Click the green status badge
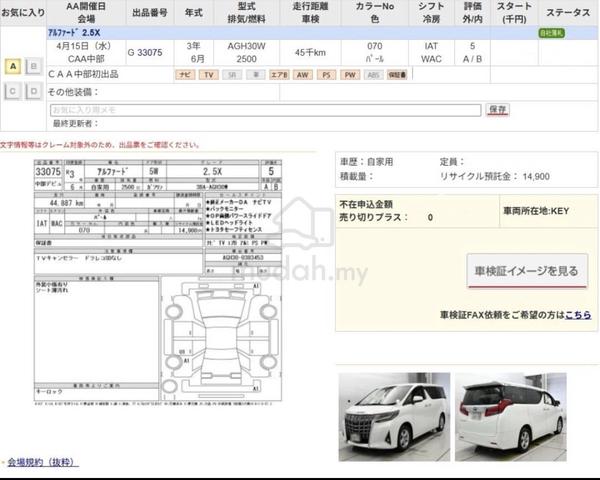 (x=551, y=33)
